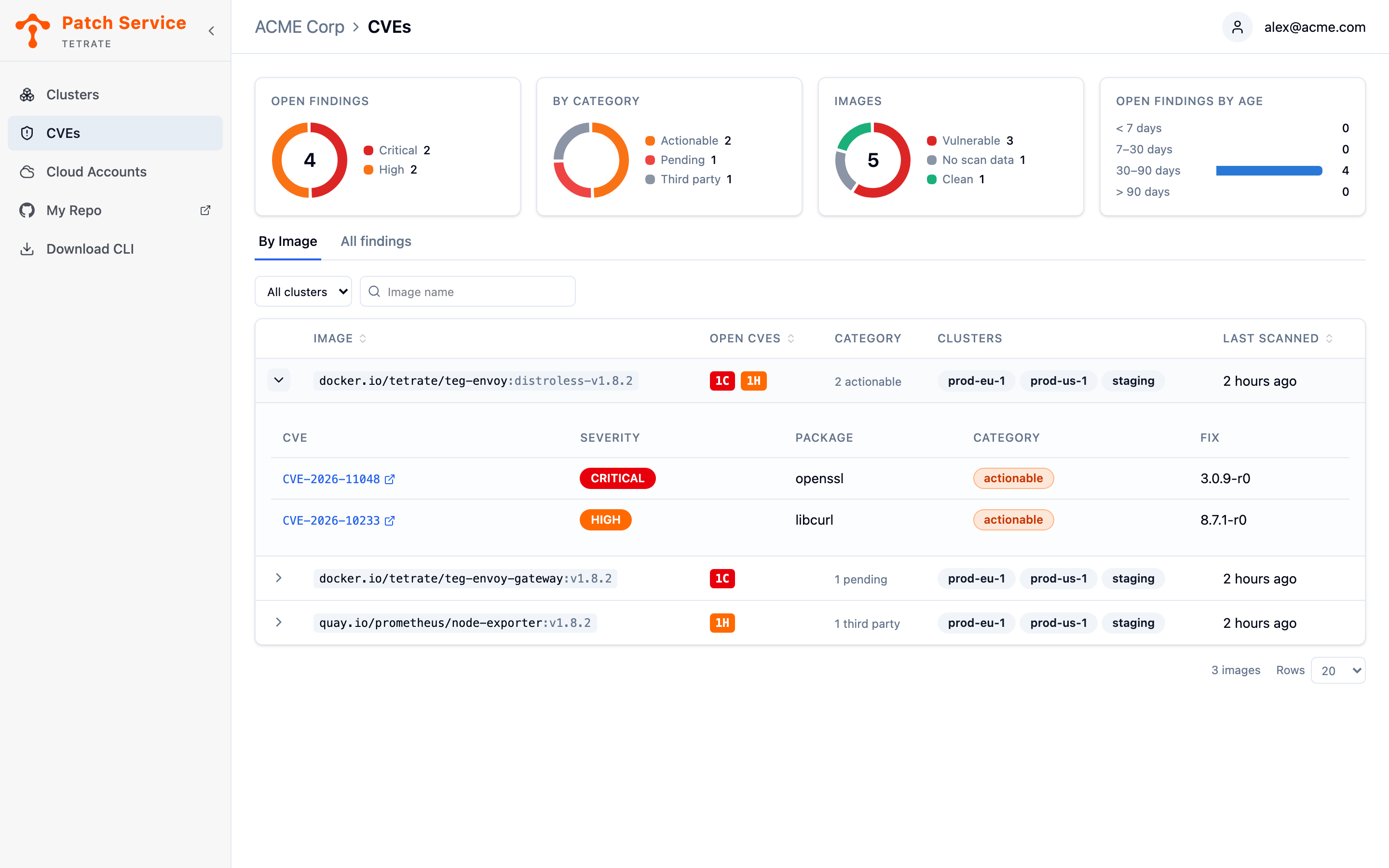Sort by OPEN CVES column arrows
This screenshot has height=868, width=1389.
coord(791,339)
